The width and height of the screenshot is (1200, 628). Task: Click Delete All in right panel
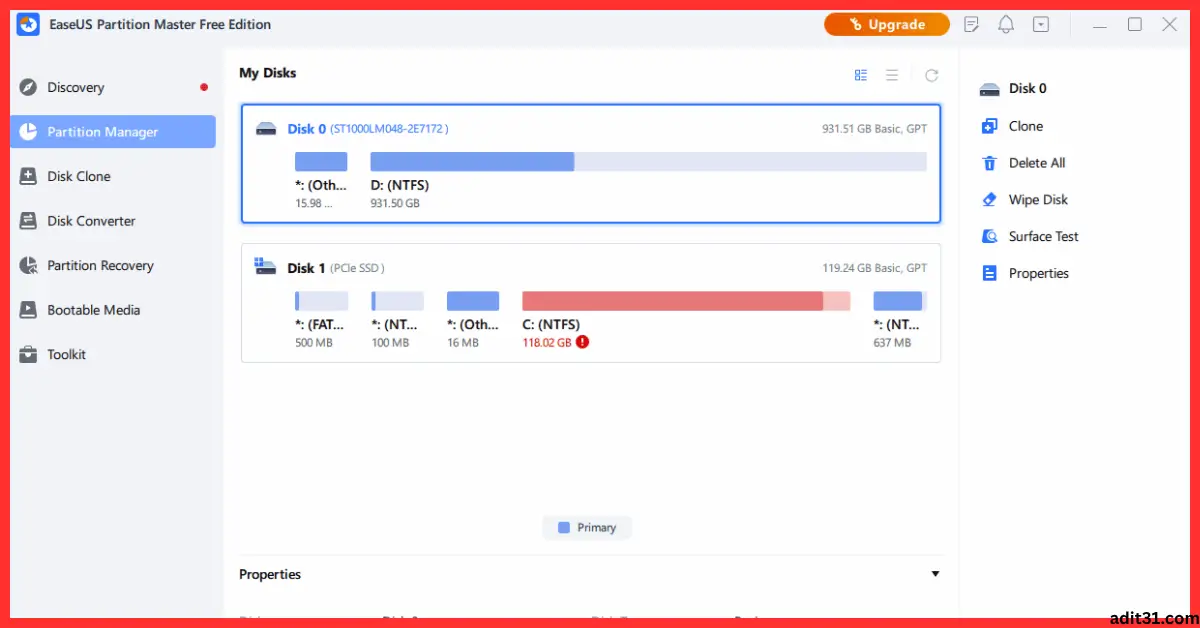click(x=1036, y=163)
